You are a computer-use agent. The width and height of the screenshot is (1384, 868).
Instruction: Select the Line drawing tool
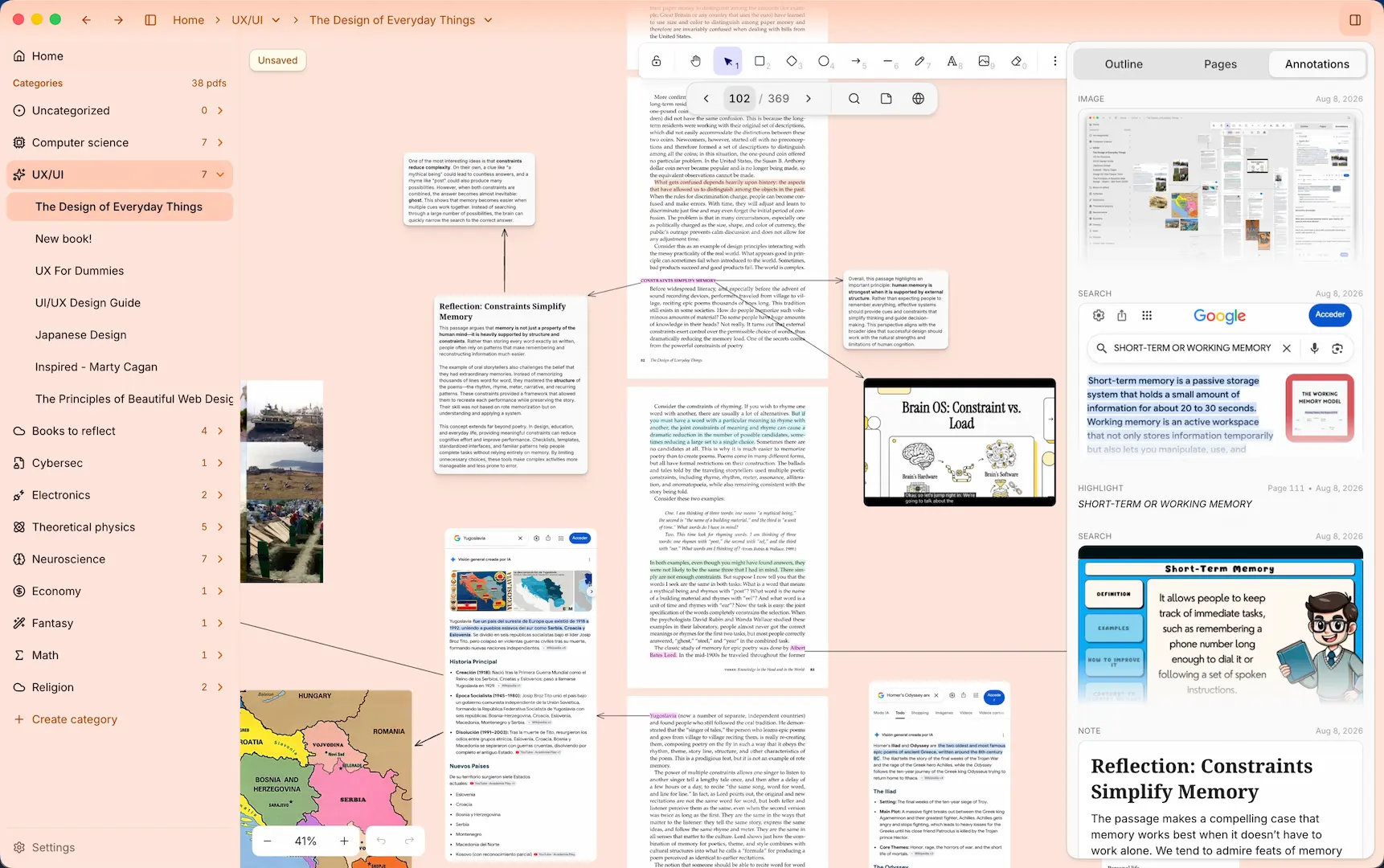[889, 61]
